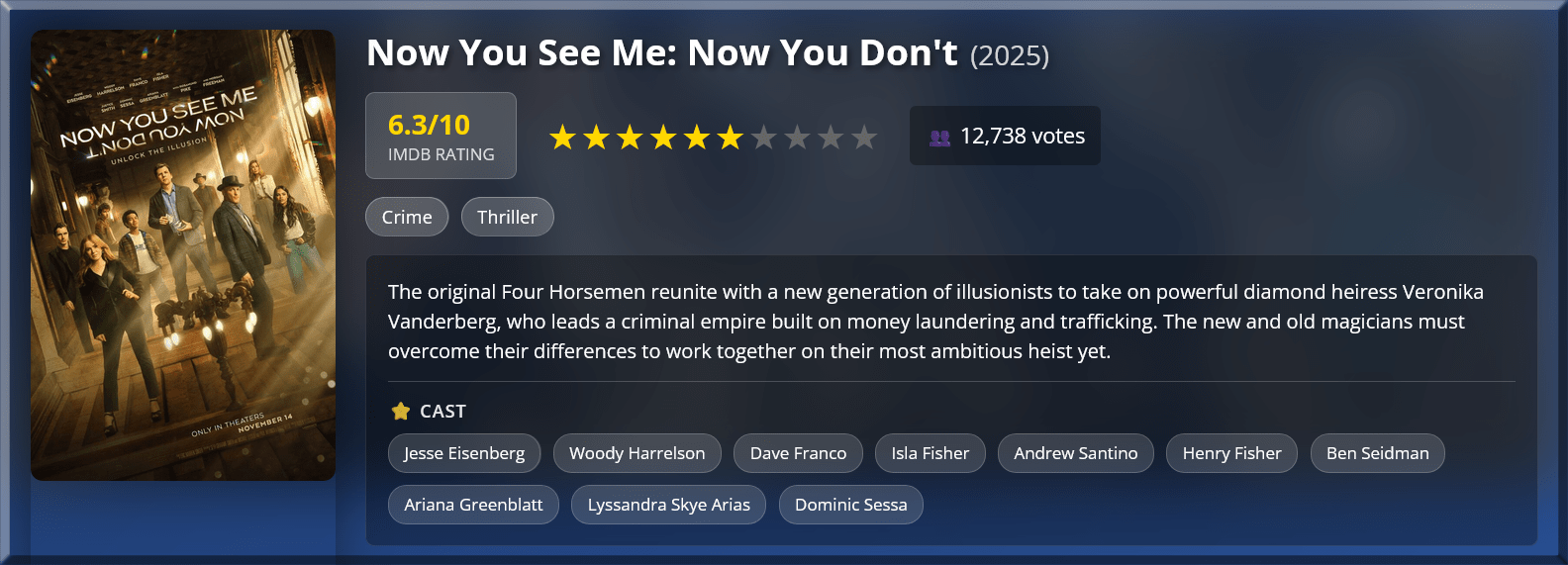Click the Andrew Santino cast tag
The width and height of the screenshot is (1568, 565).
pyautogui.click(x=1075, y=453)
